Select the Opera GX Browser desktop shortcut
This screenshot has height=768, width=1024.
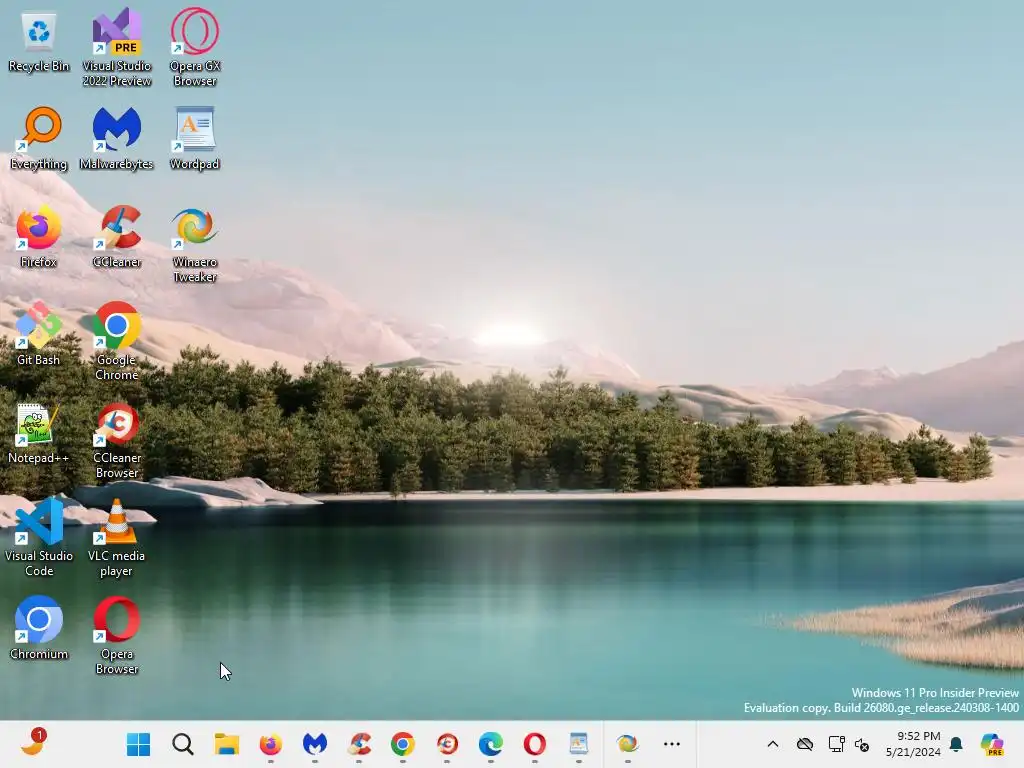pos(195,48)
